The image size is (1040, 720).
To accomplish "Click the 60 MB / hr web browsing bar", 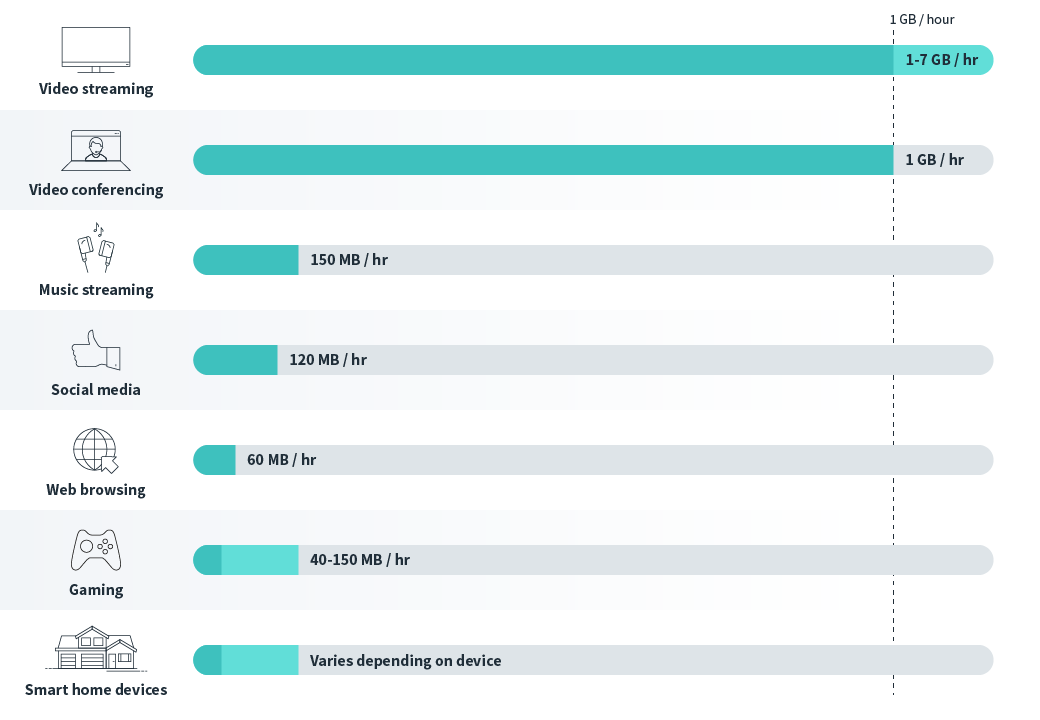I will coord(593,460).
